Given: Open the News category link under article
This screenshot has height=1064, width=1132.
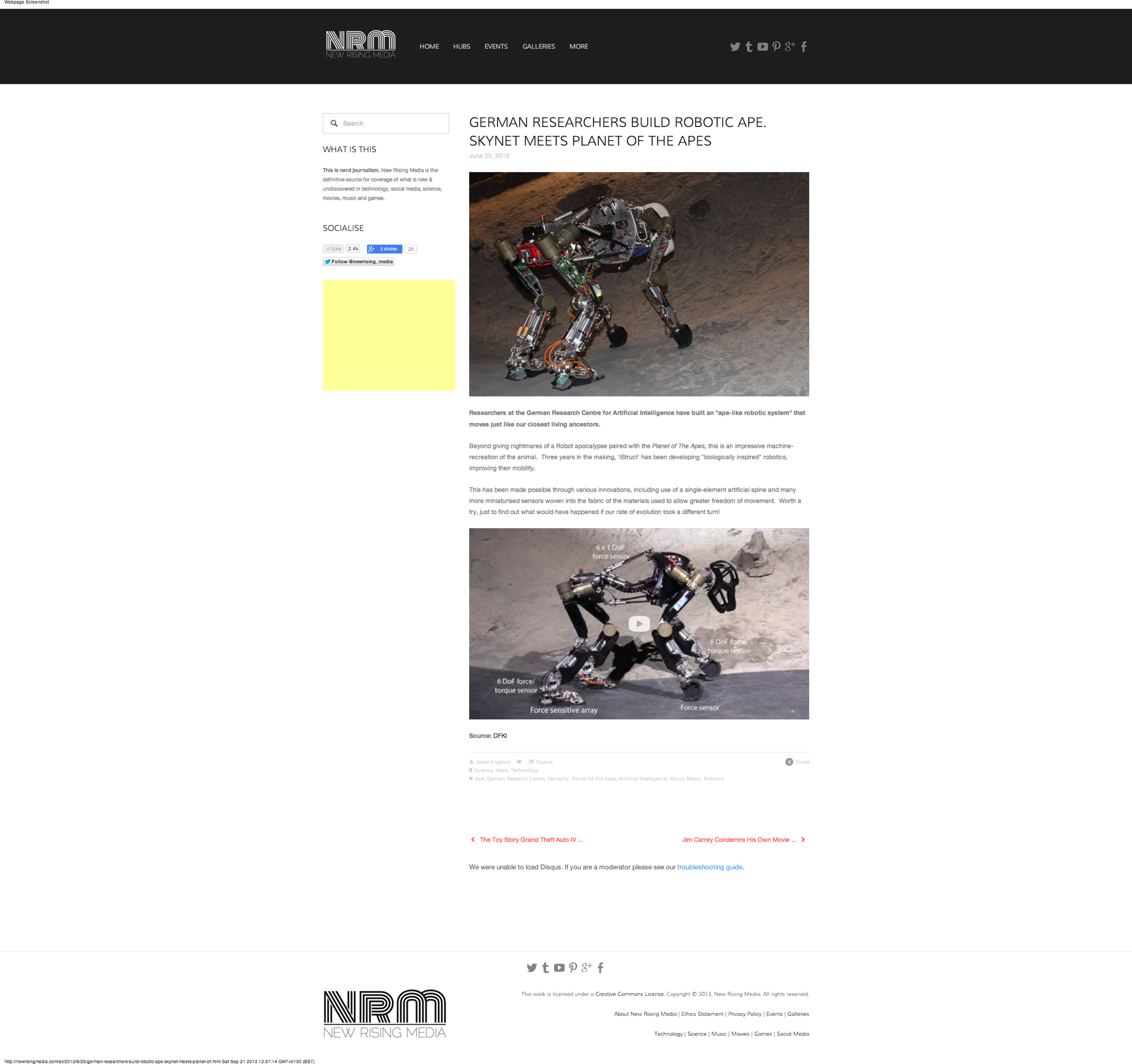Looking at the screenshot, I should 502,770.
